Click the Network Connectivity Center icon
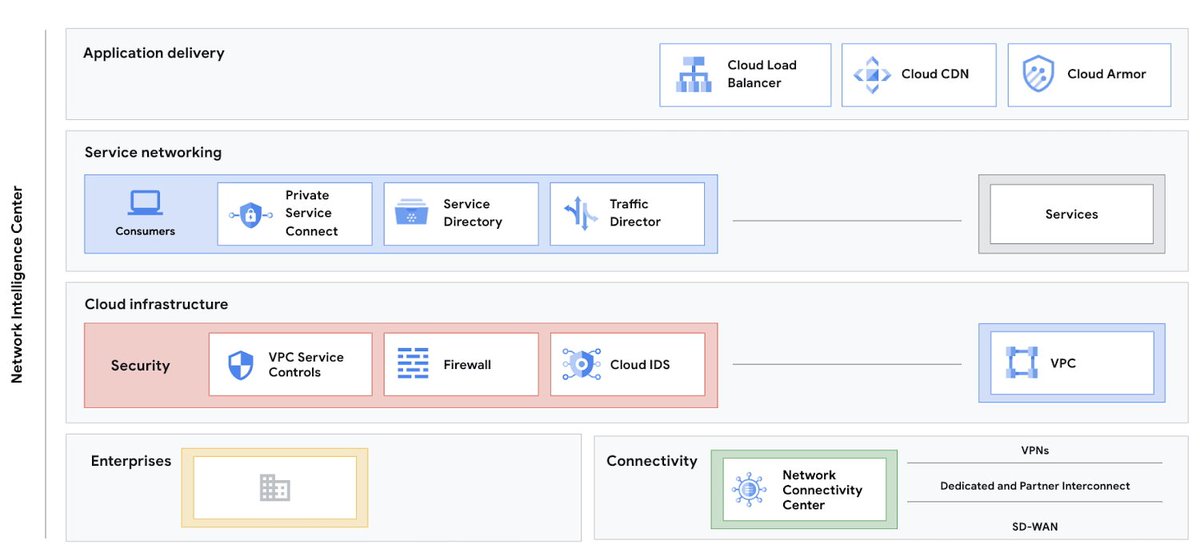Screen dimensions: 1200x553 (749, 490)
